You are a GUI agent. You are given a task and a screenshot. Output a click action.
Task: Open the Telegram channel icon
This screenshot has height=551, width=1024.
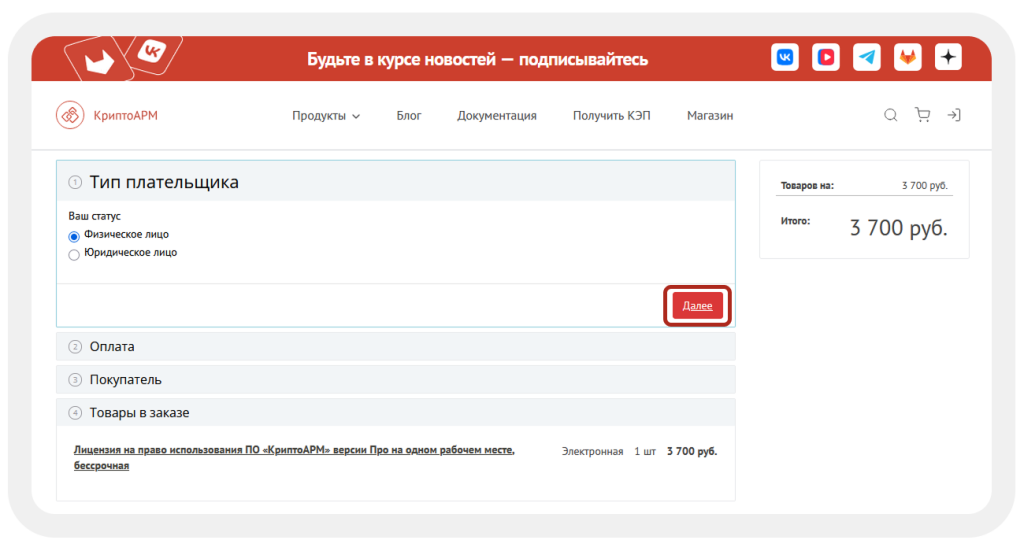(x=867, y=58)
